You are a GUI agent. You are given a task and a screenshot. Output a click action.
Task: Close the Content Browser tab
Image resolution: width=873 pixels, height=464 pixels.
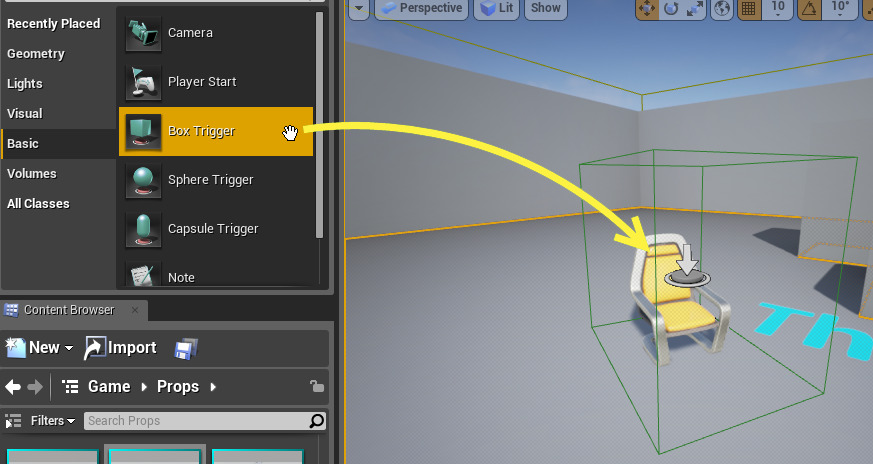[135, 310]
